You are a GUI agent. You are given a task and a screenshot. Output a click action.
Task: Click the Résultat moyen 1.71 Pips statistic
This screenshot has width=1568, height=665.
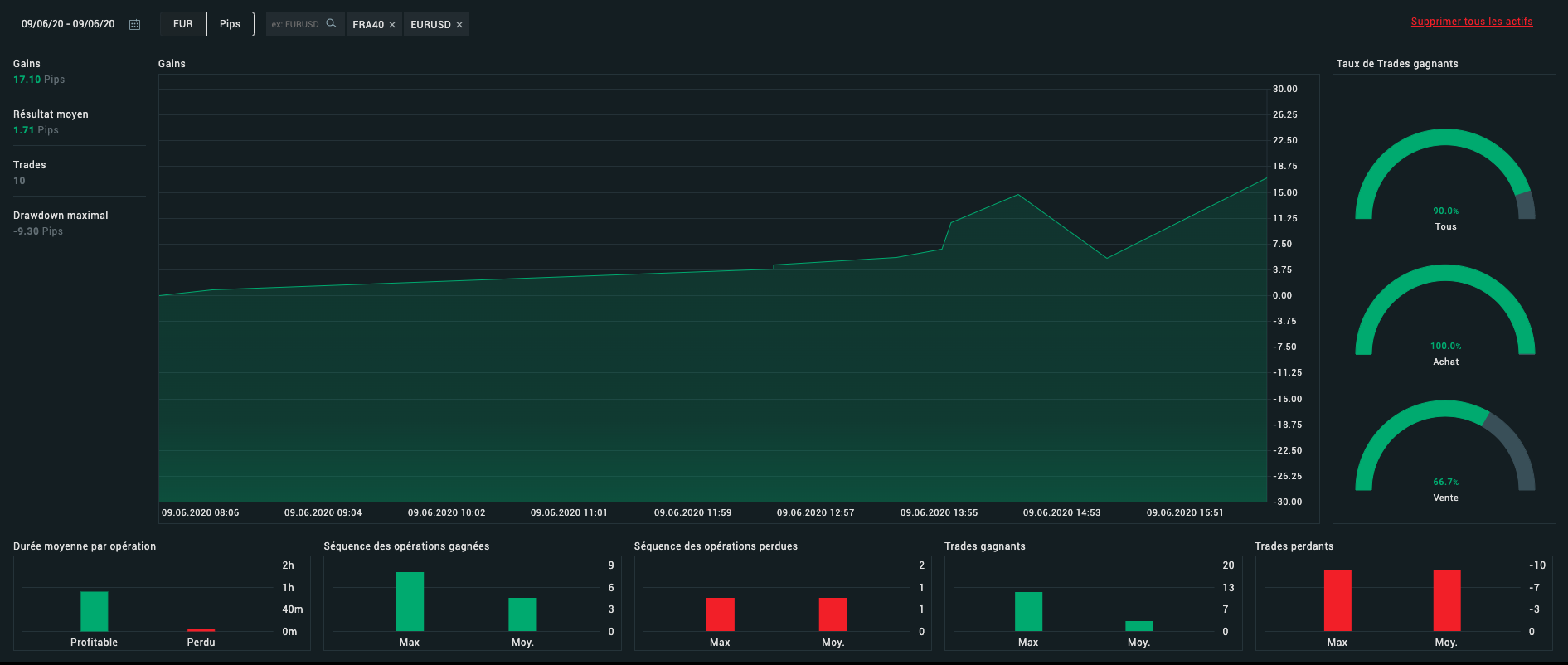coord(51,122)
